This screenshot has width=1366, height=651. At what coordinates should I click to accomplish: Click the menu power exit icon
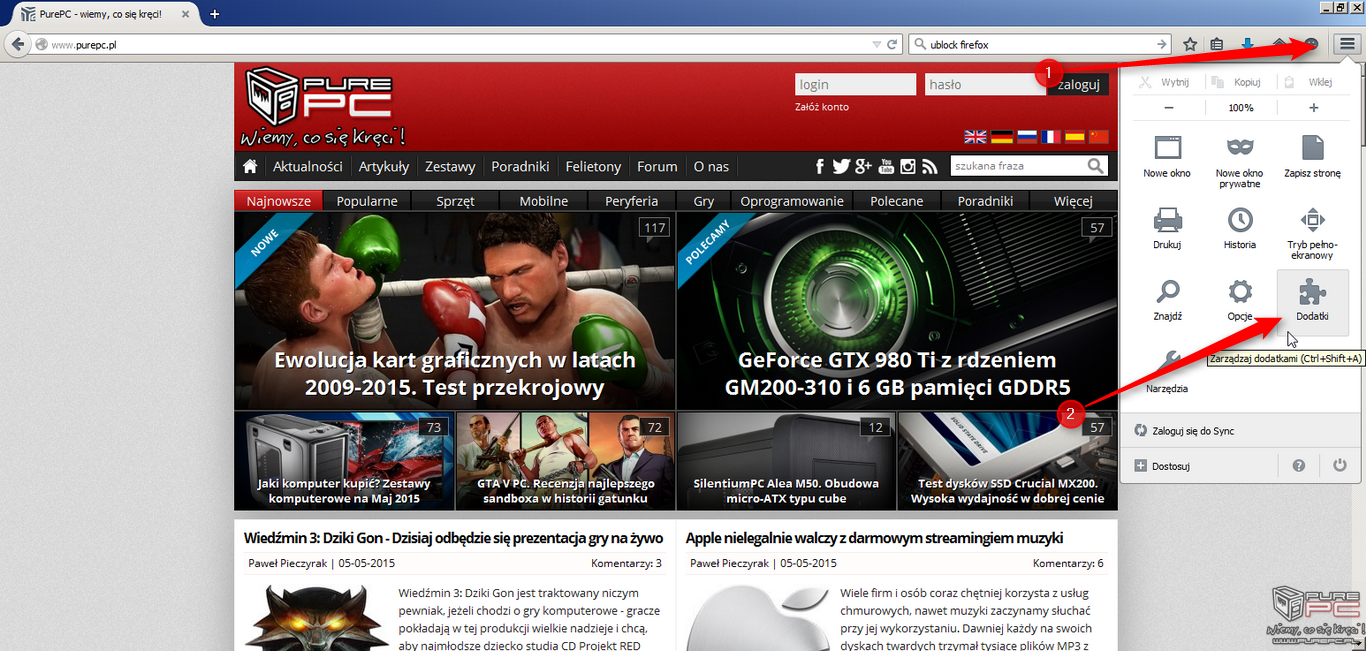pos(1340,466)
